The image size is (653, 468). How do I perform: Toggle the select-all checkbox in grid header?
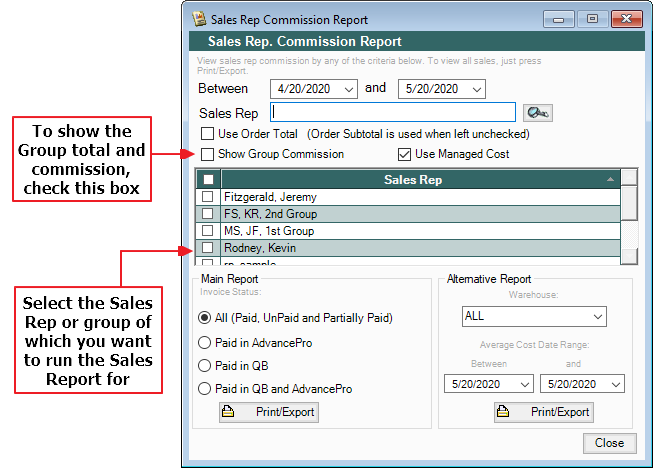pos(208,180)
